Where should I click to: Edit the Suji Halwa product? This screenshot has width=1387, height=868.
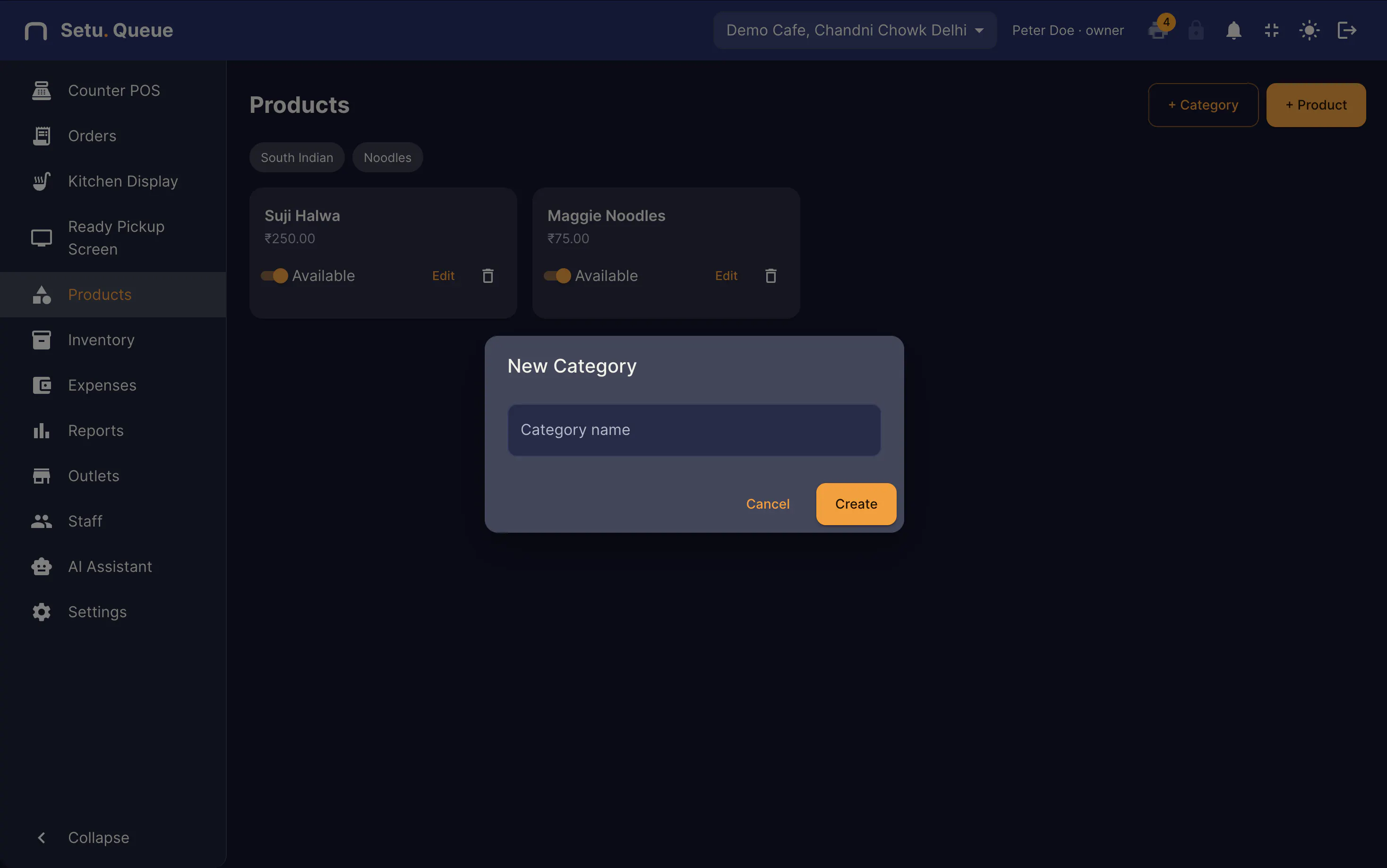coord(443,275)
